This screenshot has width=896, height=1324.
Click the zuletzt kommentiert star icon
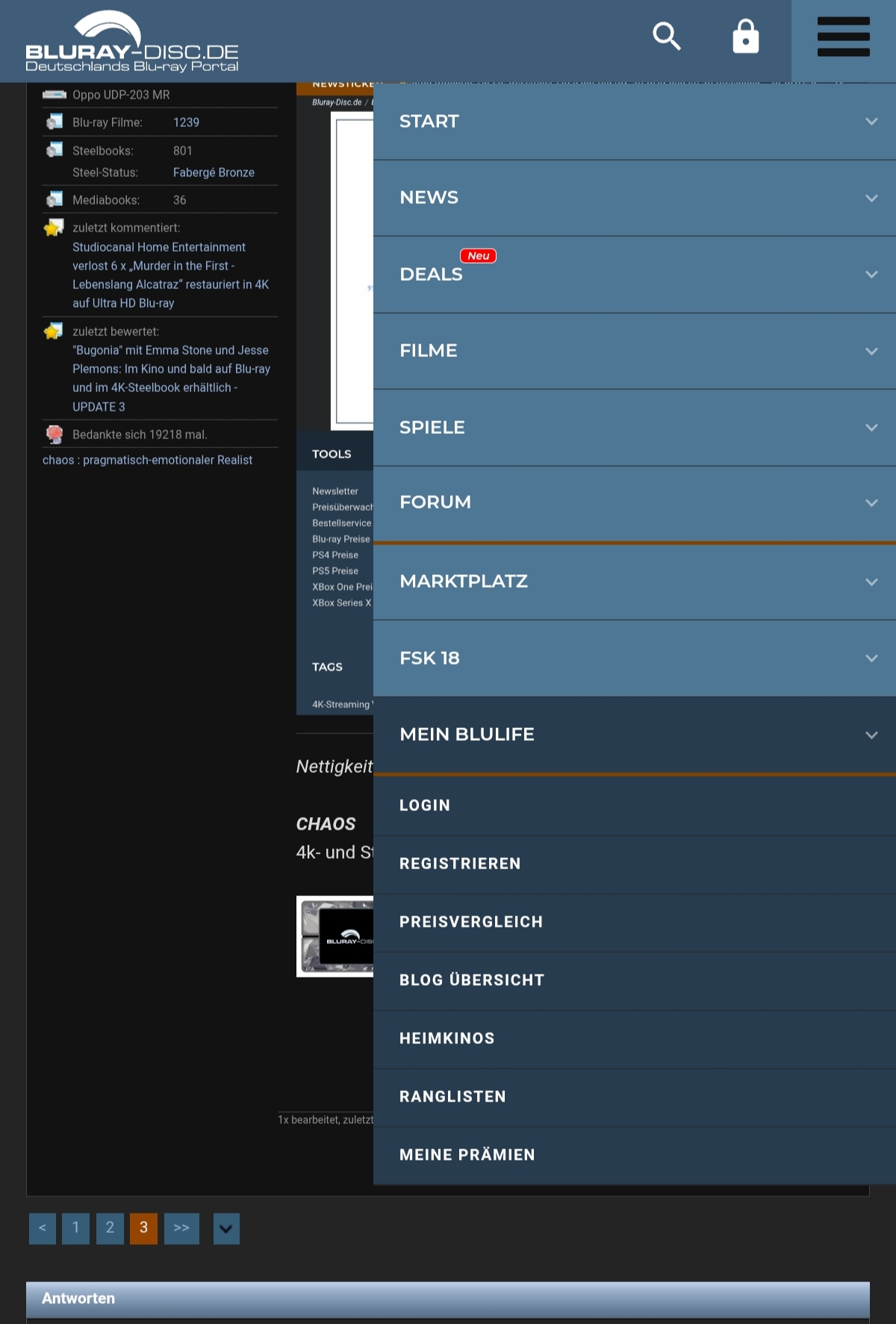pos(54,228)
